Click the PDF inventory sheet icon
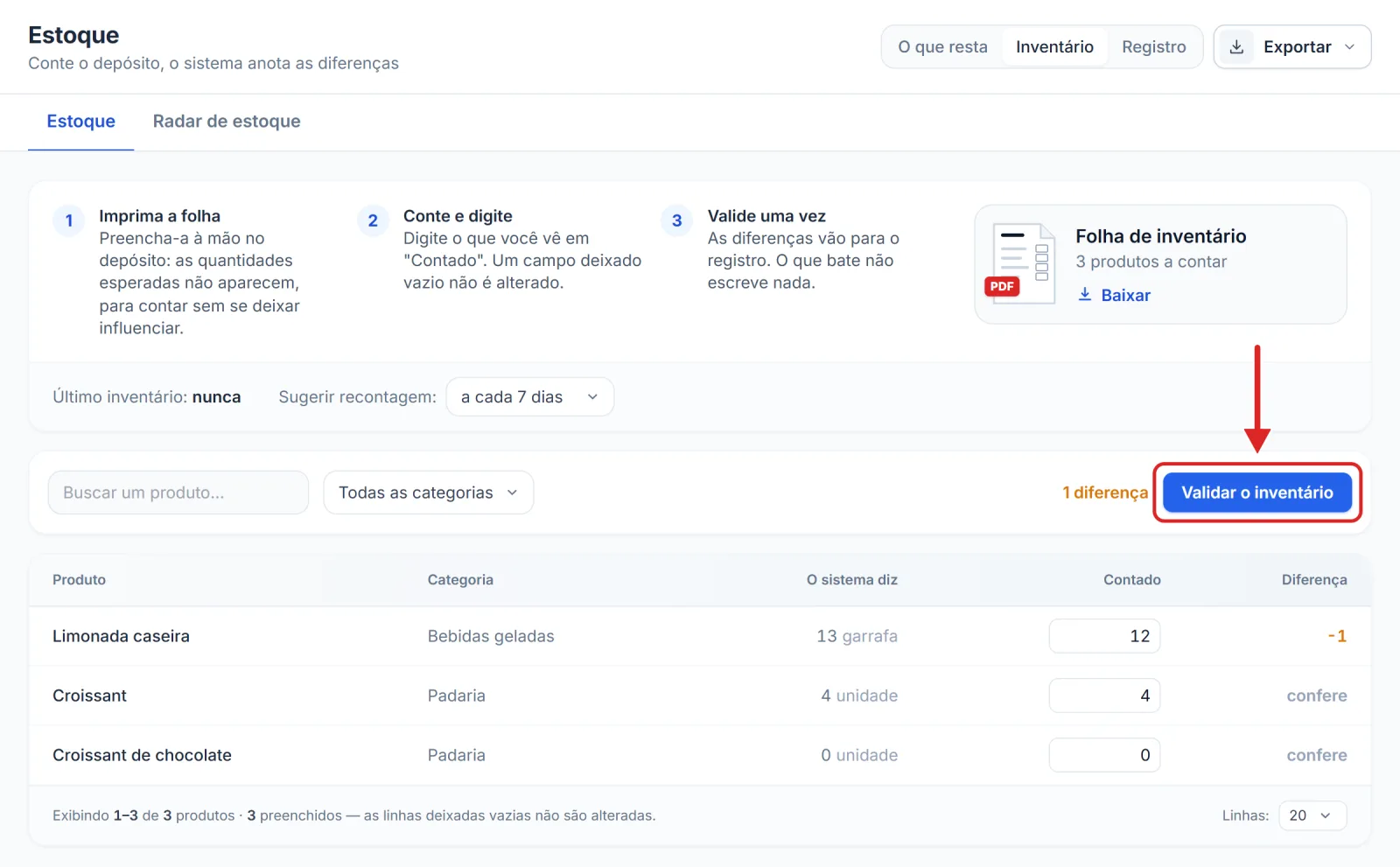This screenshot has height=867, width=1400. pyautogui.click(x=1021, y=263)
